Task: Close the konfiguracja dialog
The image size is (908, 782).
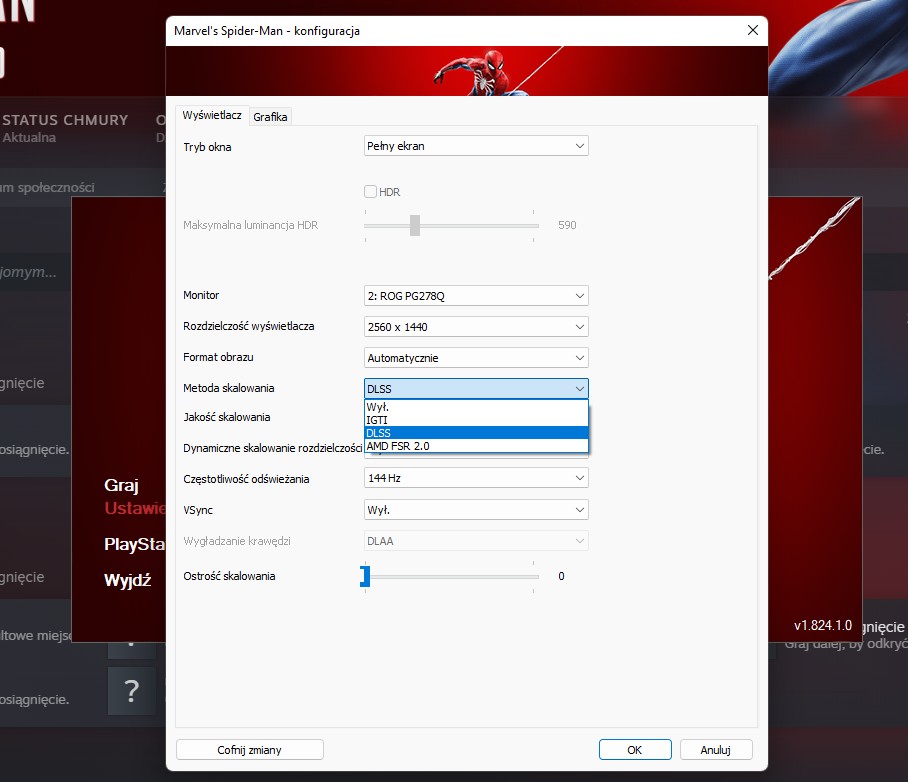Action: (x=752, y=30)
